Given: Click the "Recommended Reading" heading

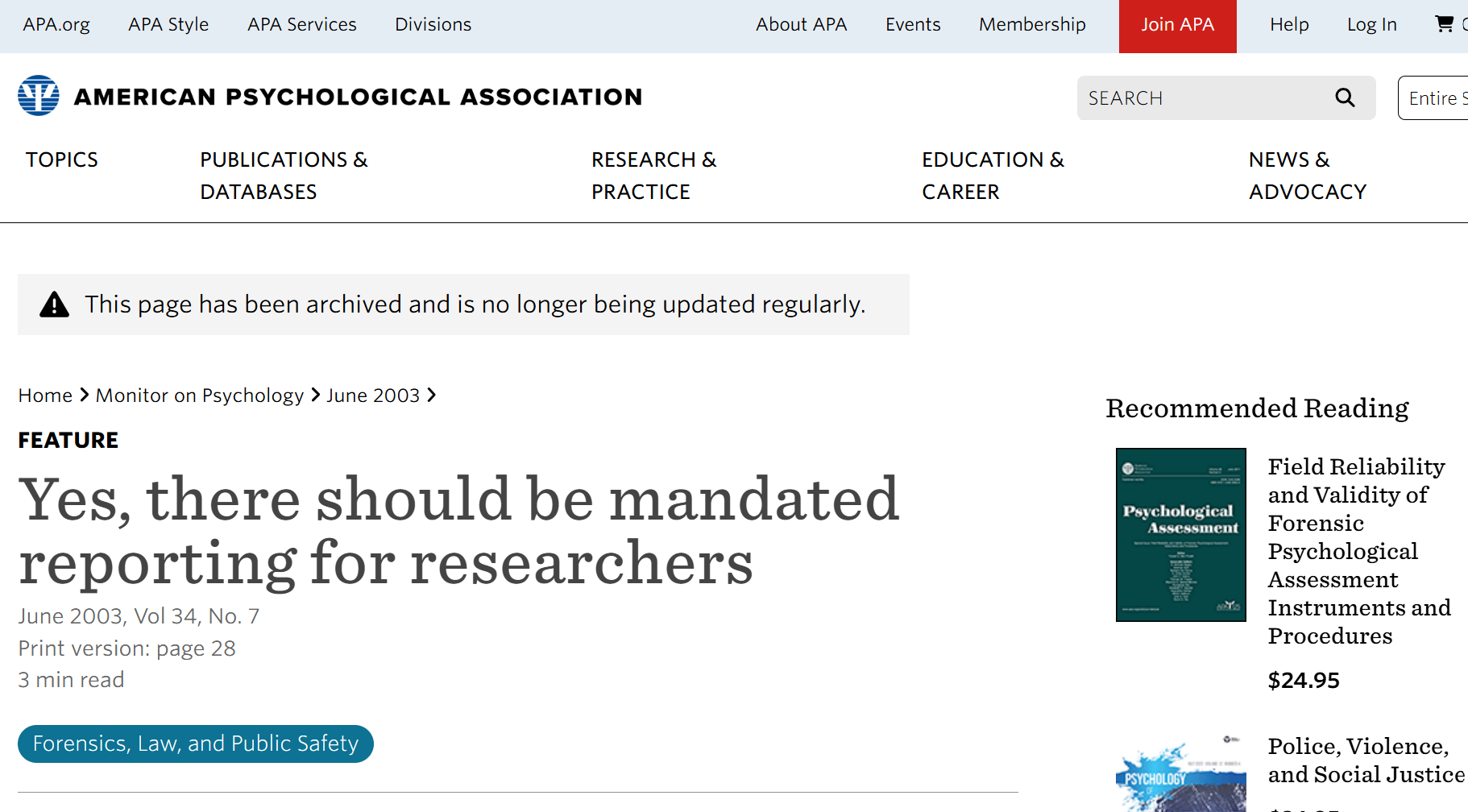Looking at the screenshot, I should 1257,408.
